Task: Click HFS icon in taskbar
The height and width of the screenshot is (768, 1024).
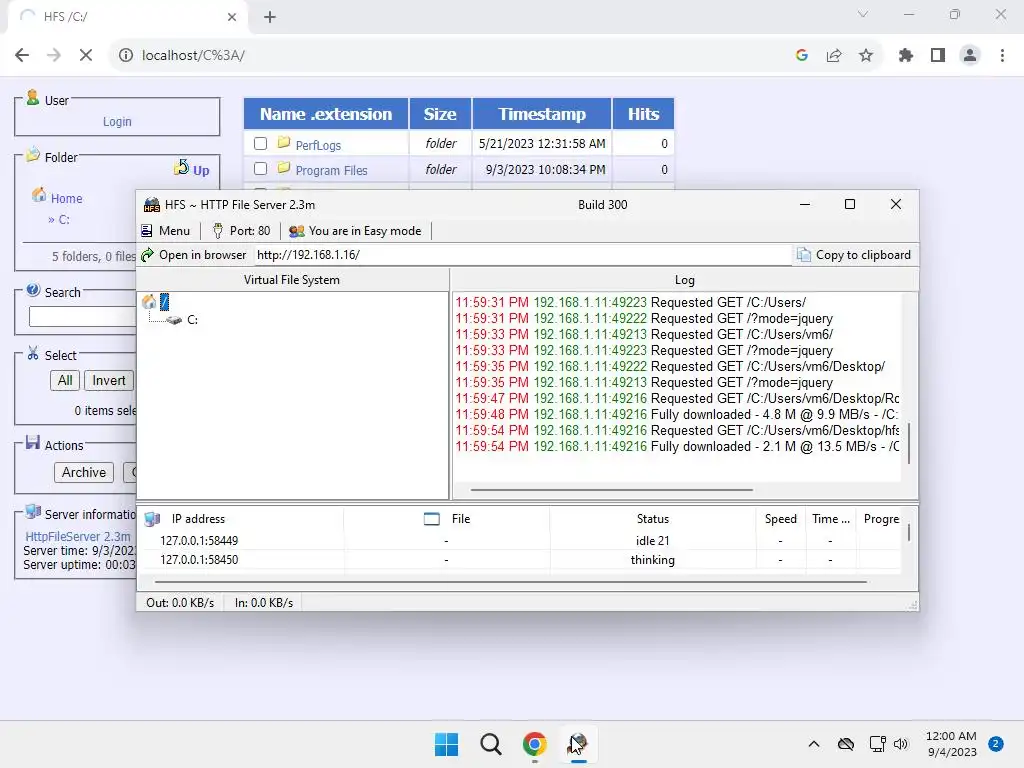Action: coord(578,744)
